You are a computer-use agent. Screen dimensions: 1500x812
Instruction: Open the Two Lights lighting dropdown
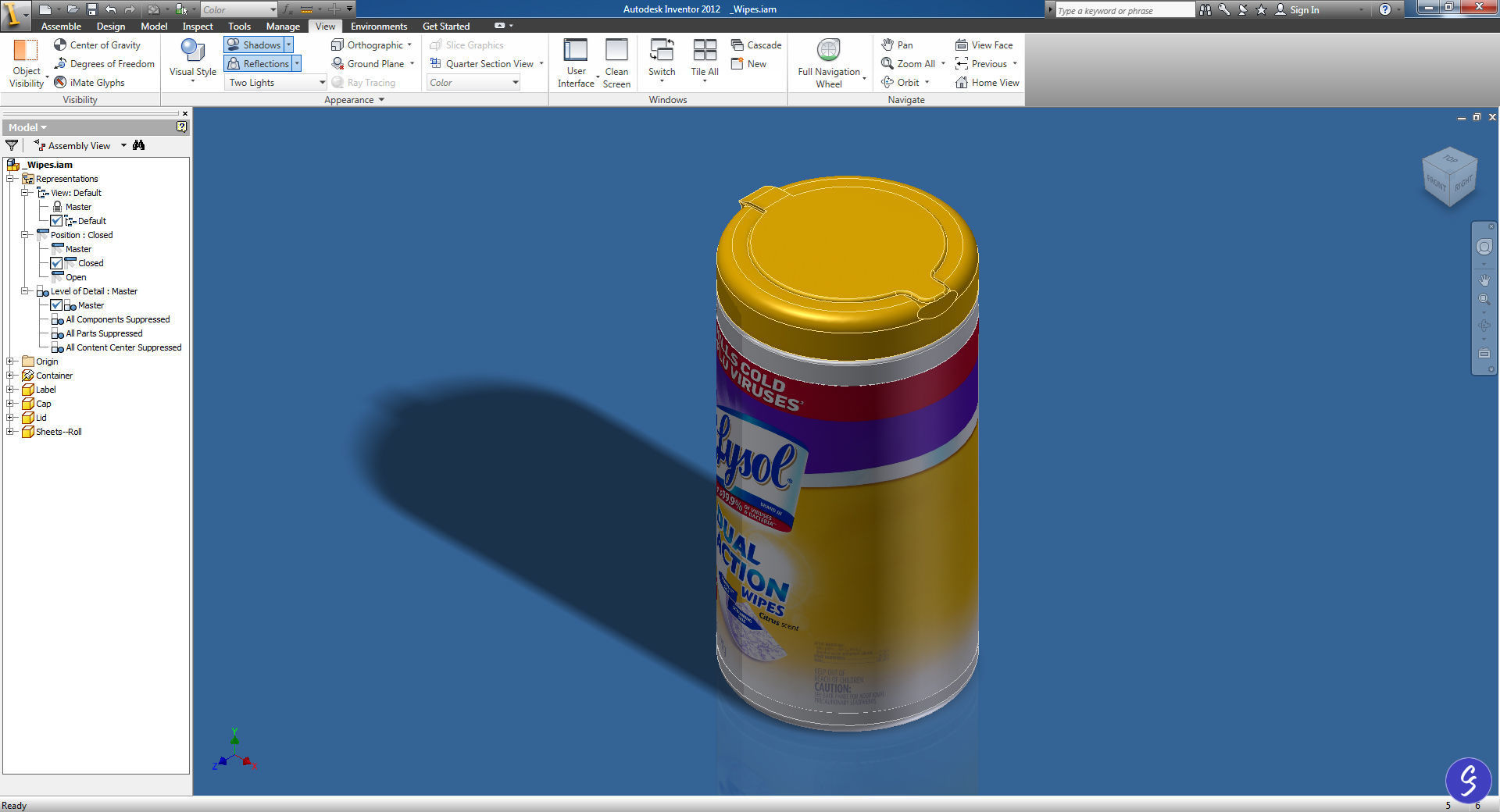(x=276, y=82)
